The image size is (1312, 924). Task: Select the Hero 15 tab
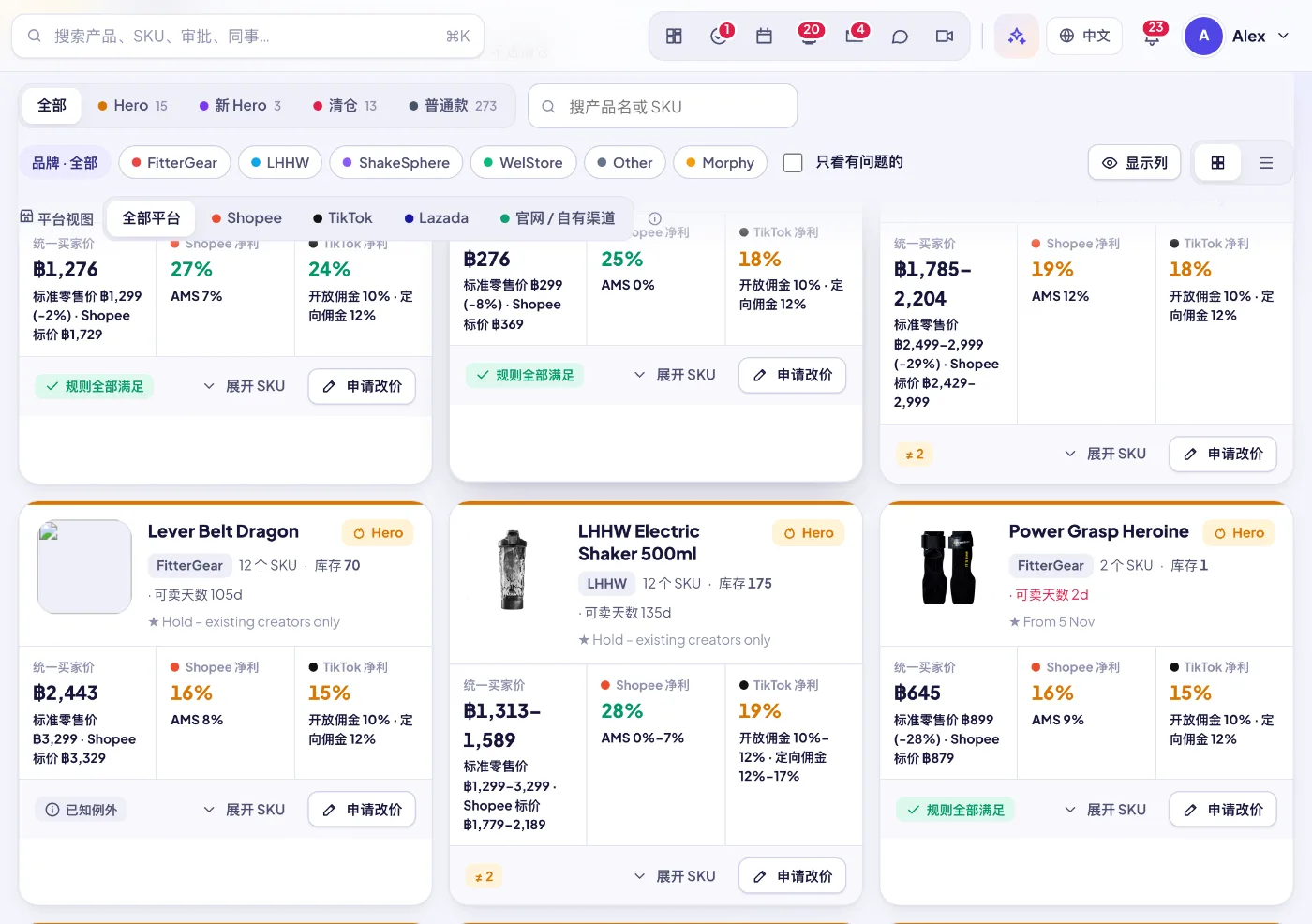tap(132, 106)
